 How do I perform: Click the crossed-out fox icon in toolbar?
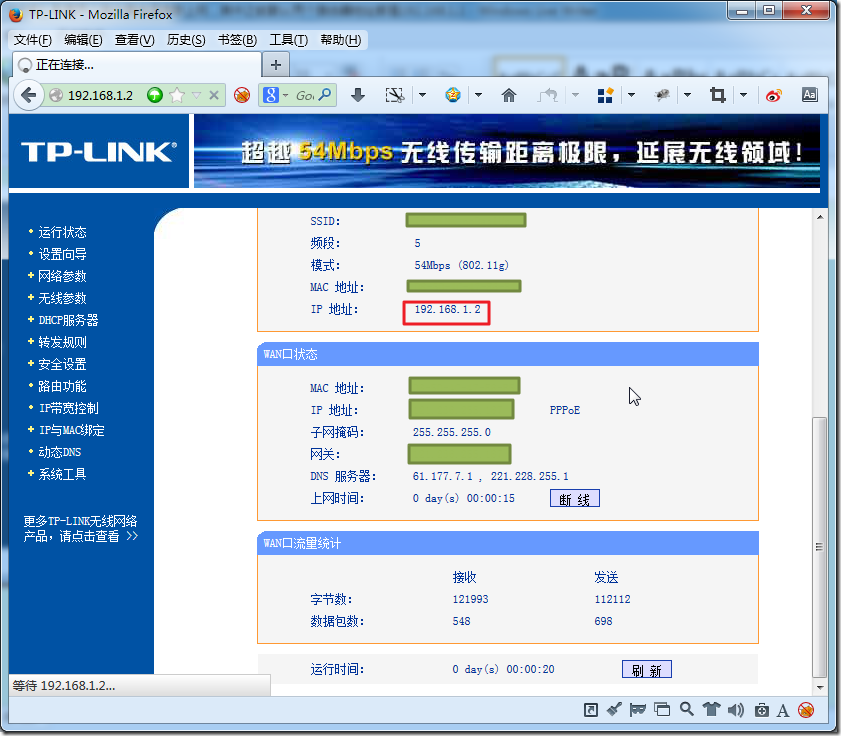[x=242, y=95]
